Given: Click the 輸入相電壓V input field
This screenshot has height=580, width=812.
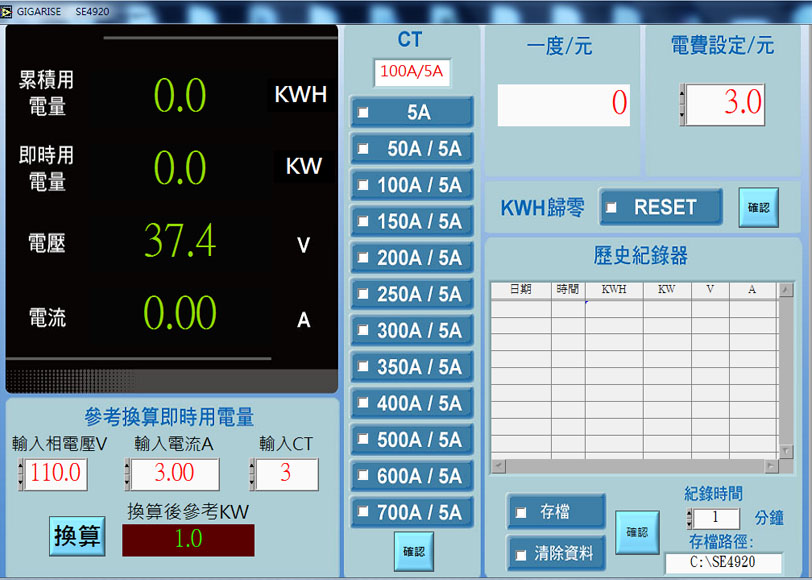Looking at the screenshot, I should 56,473.
